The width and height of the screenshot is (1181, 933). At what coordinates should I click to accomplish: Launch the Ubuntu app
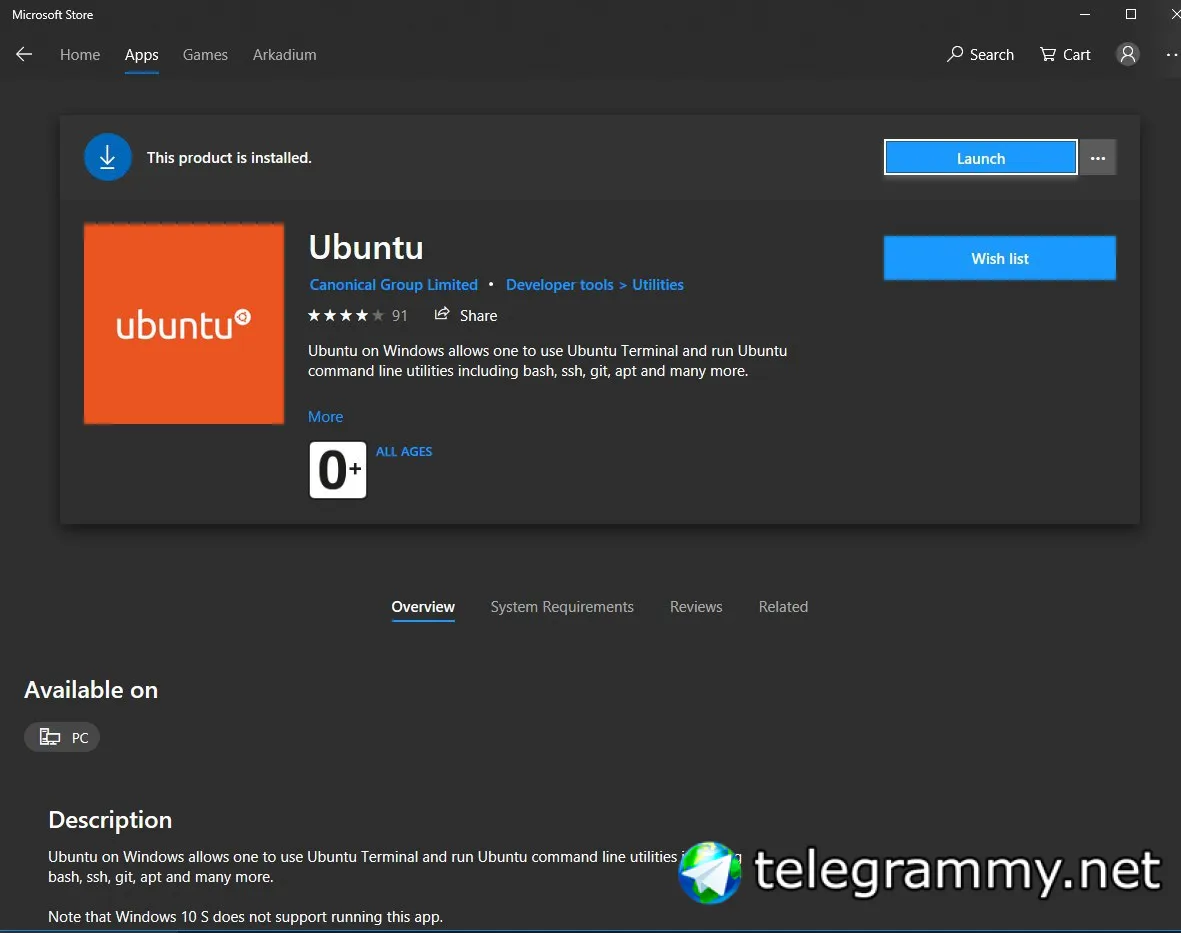click(981, 157)
